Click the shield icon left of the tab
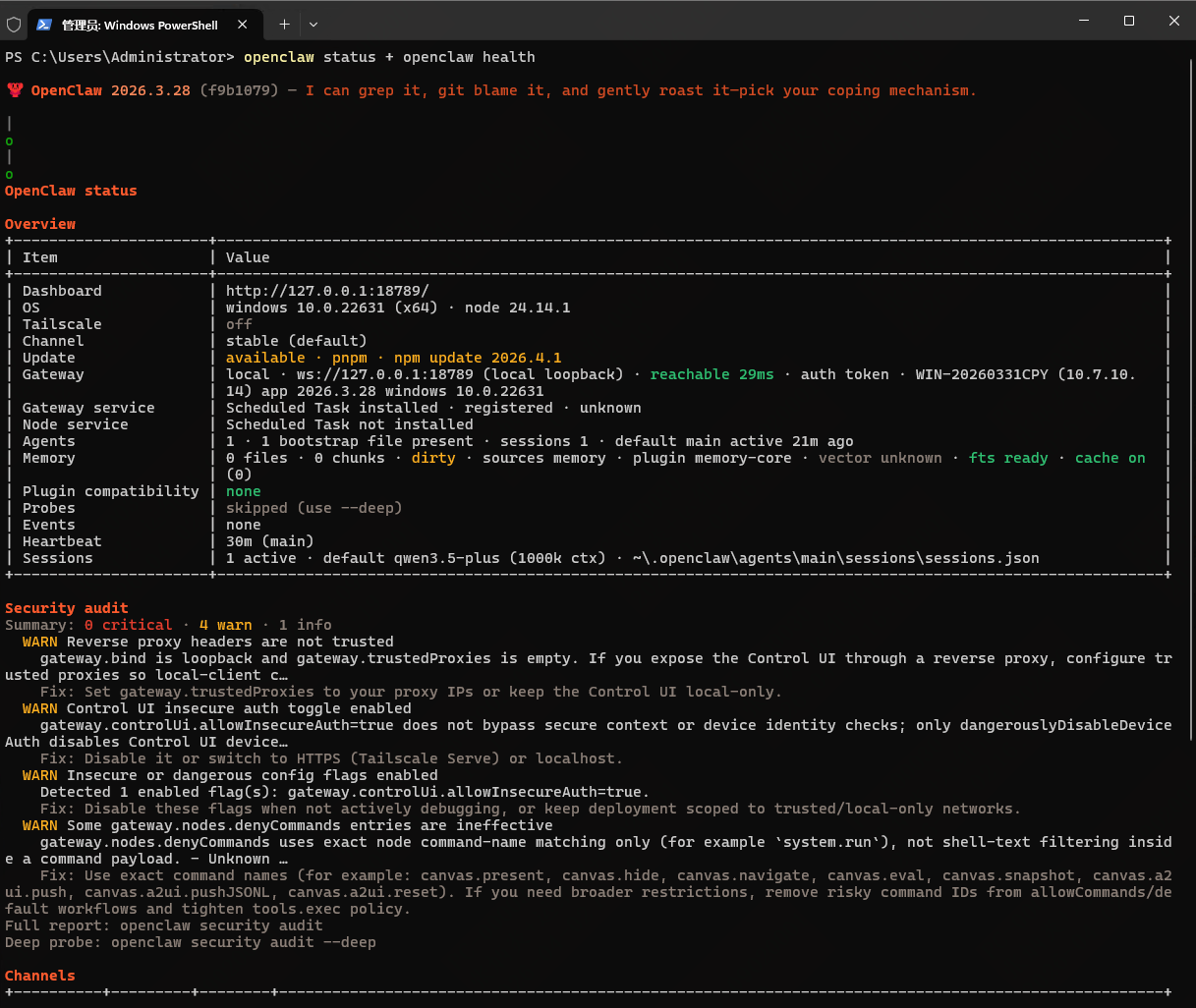Screen dimensions: 1196x1008 pos(14,25)
